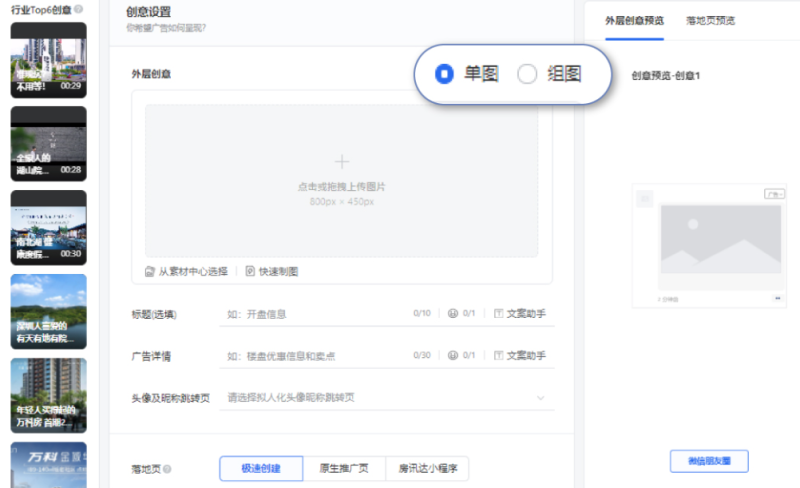The width and height of the screenshot is (800, 488).
Task: Click the 快速制图 icon
Action: (250, 272)
